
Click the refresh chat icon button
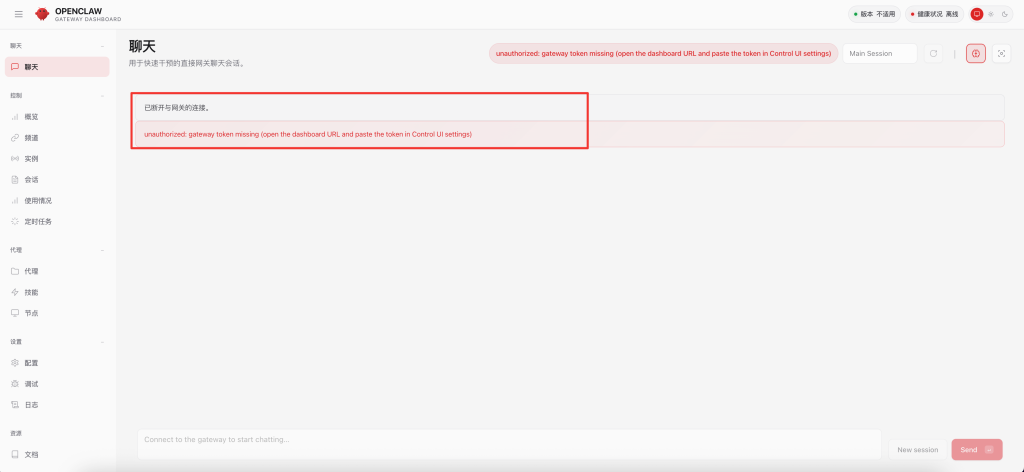coord(933,53)
